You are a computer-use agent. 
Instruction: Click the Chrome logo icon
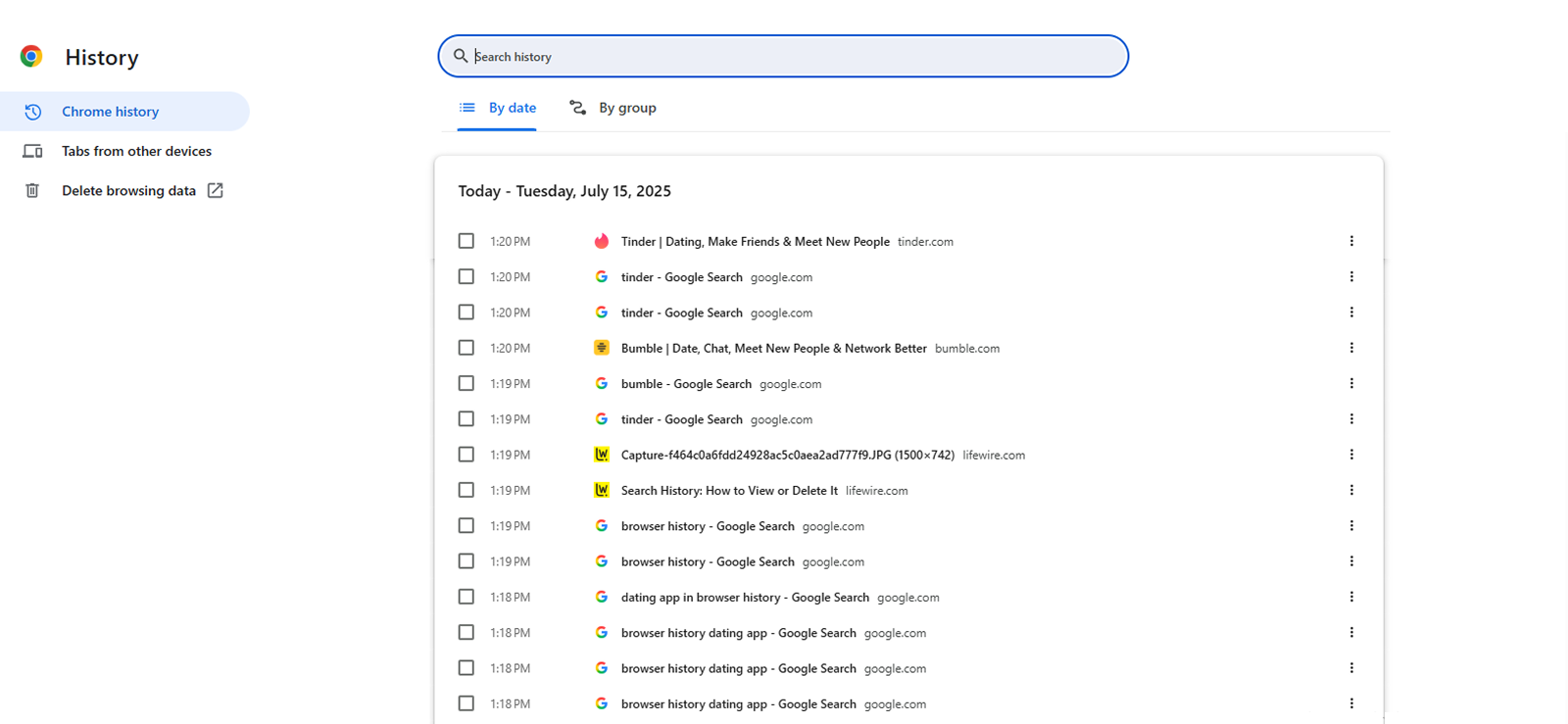31,57
